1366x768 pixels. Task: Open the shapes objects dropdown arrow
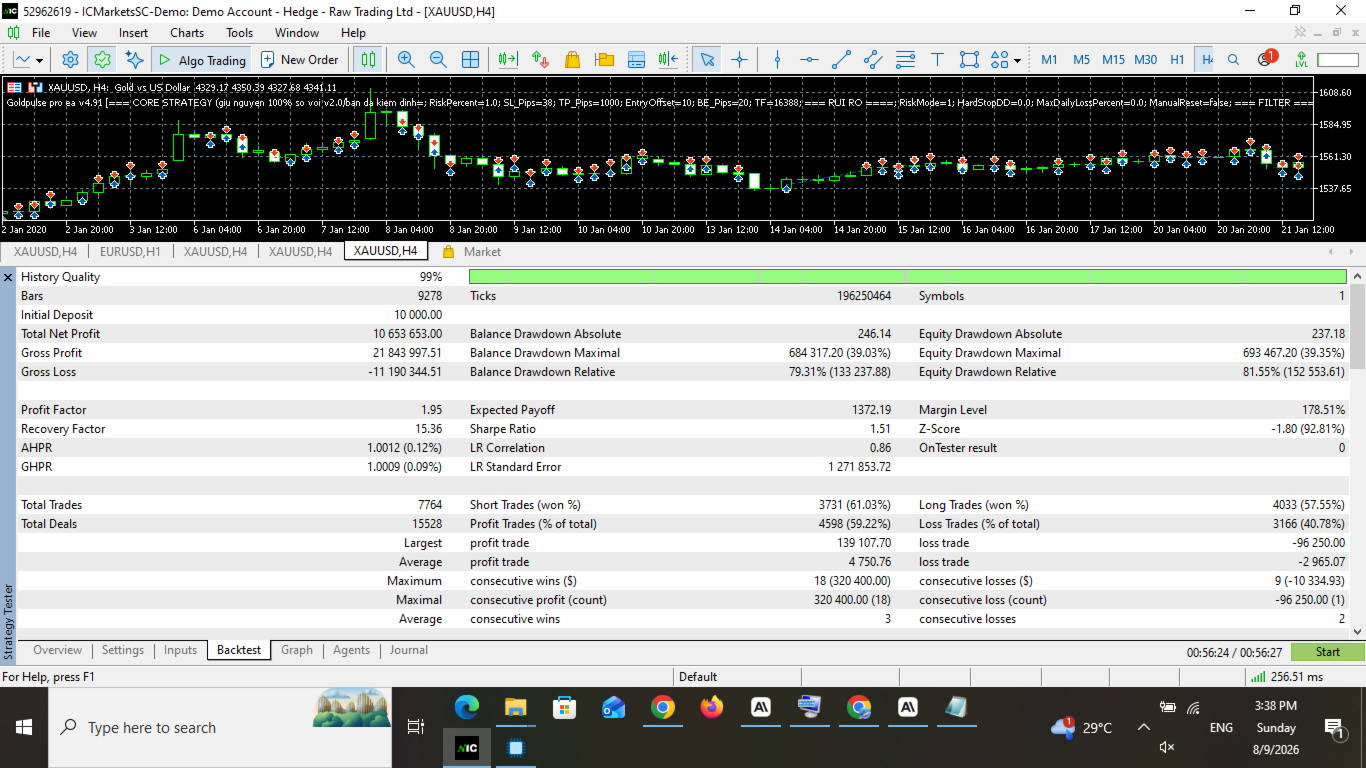click(1017, 60)
